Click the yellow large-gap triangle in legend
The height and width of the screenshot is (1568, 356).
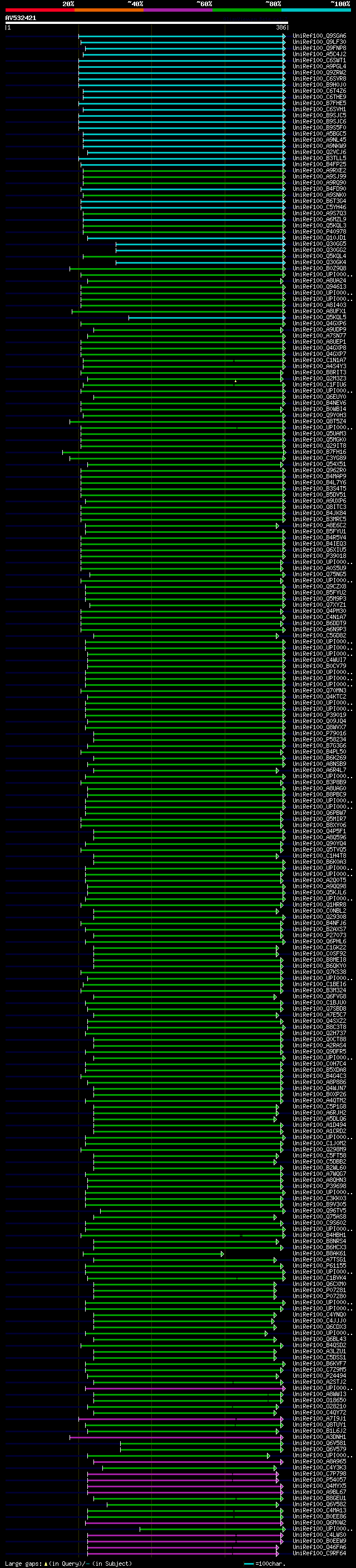click(x=46, y=1563)
